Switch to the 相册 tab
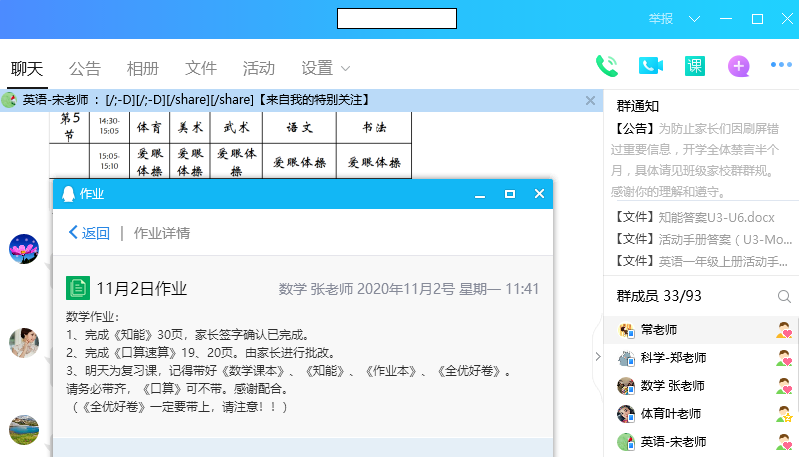 [x=142, y=68]
